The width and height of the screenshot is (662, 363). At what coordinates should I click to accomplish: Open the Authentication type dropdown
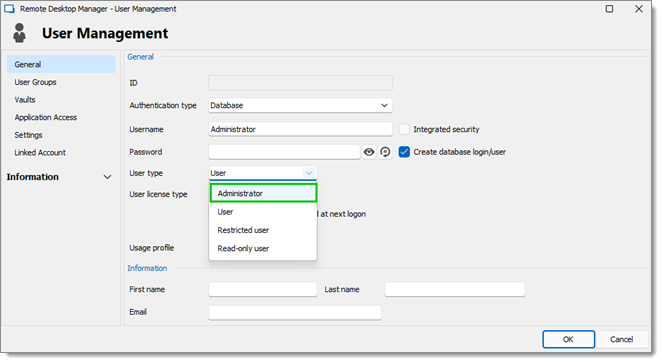[300, 106]
